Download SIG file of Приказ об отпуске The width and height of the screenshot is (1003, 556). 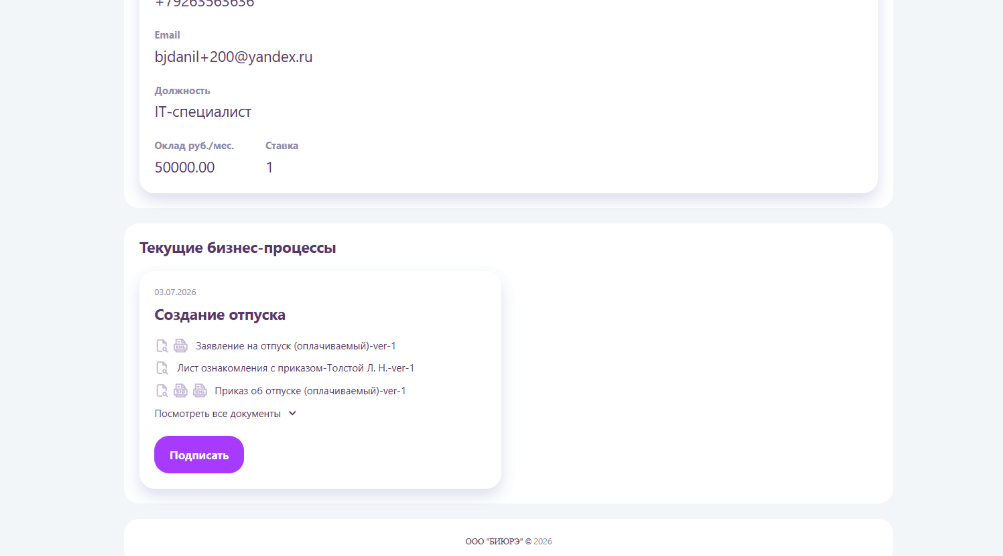click(180, 390)
